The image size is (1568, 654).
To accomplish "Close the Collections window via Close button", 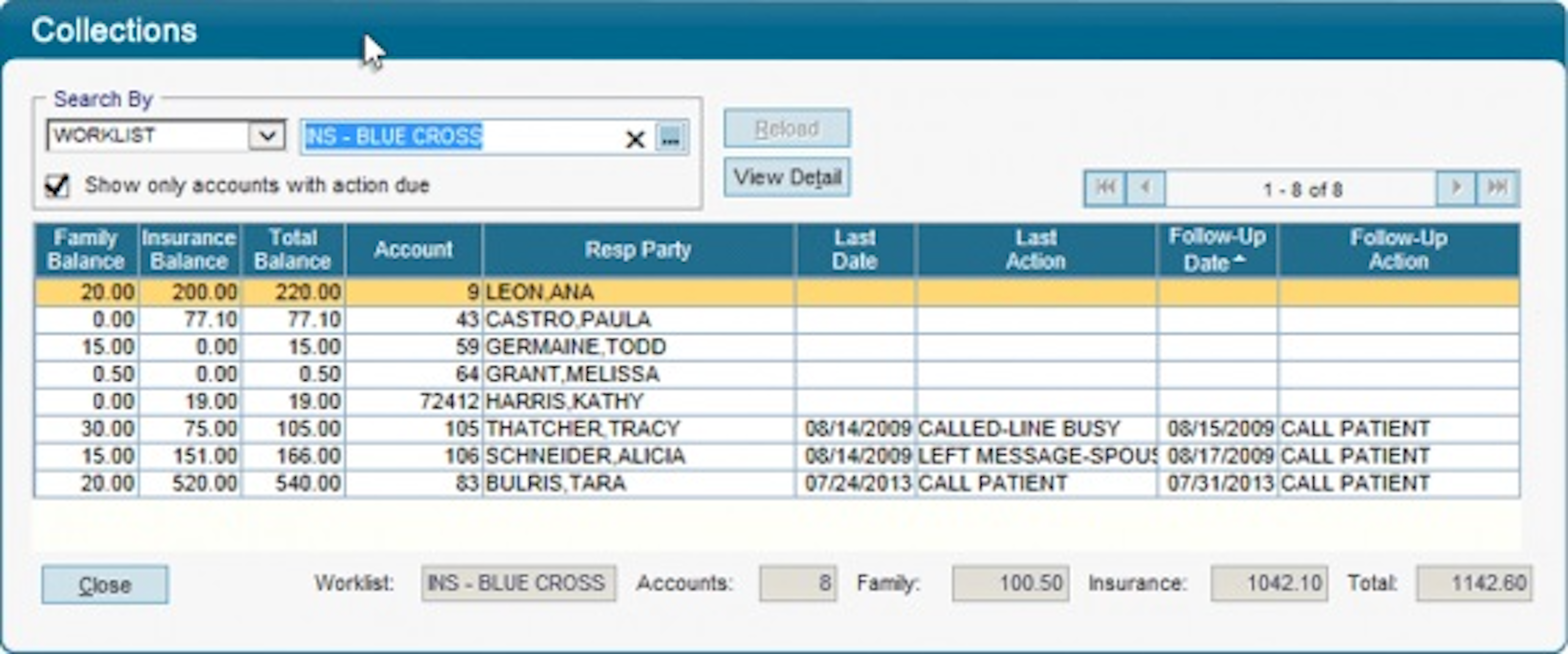I will click(105, 585).
